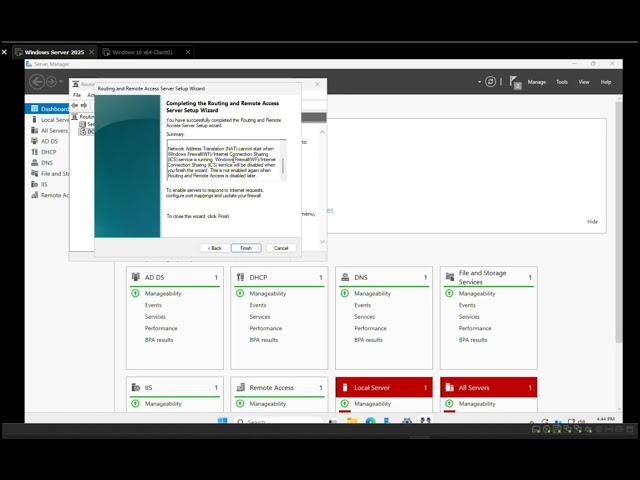This screenshot has width=640, height=480.
Task: Select the DC server node with red icon
Action: 87,132
